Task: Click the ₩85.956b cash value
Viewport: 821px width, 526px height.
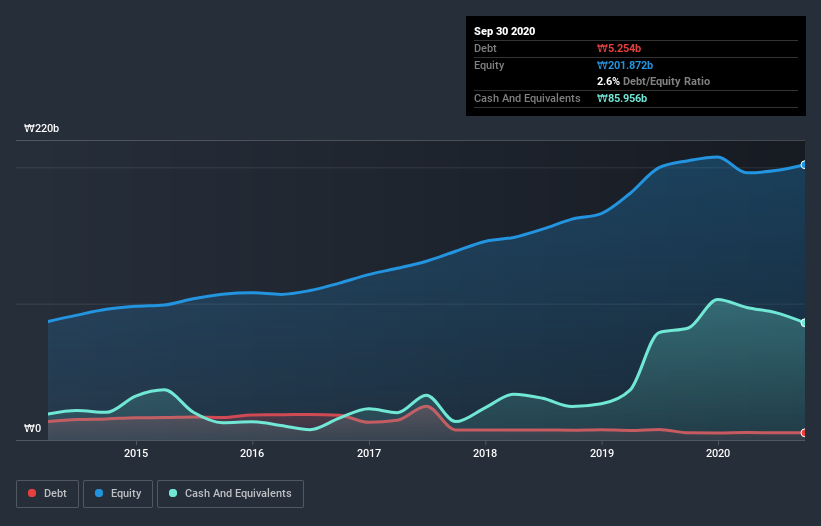Action: [x=622, y=98]
